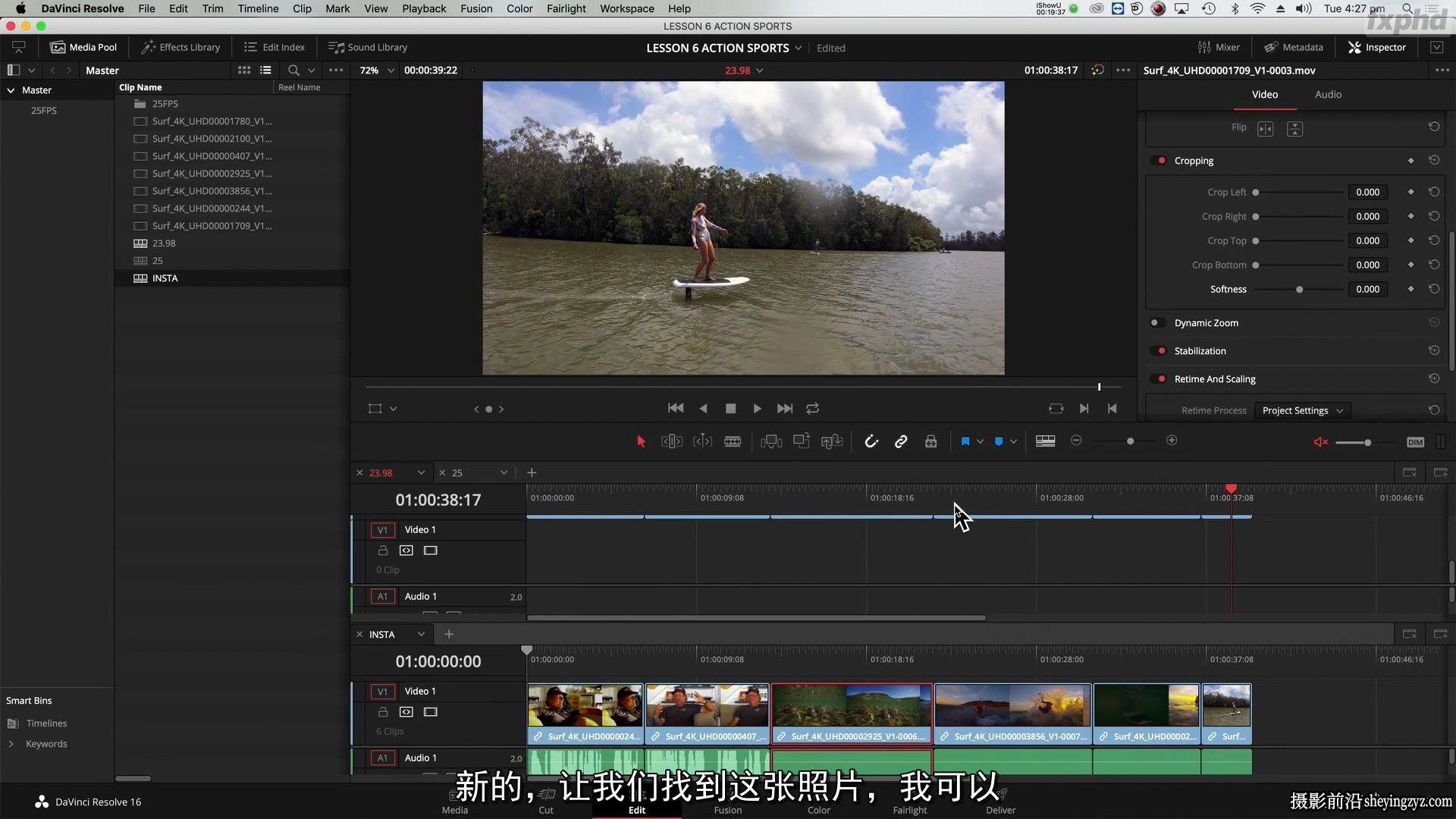
Task: Click Overwrite Clip toolbar icon
Action: [802, 441]
